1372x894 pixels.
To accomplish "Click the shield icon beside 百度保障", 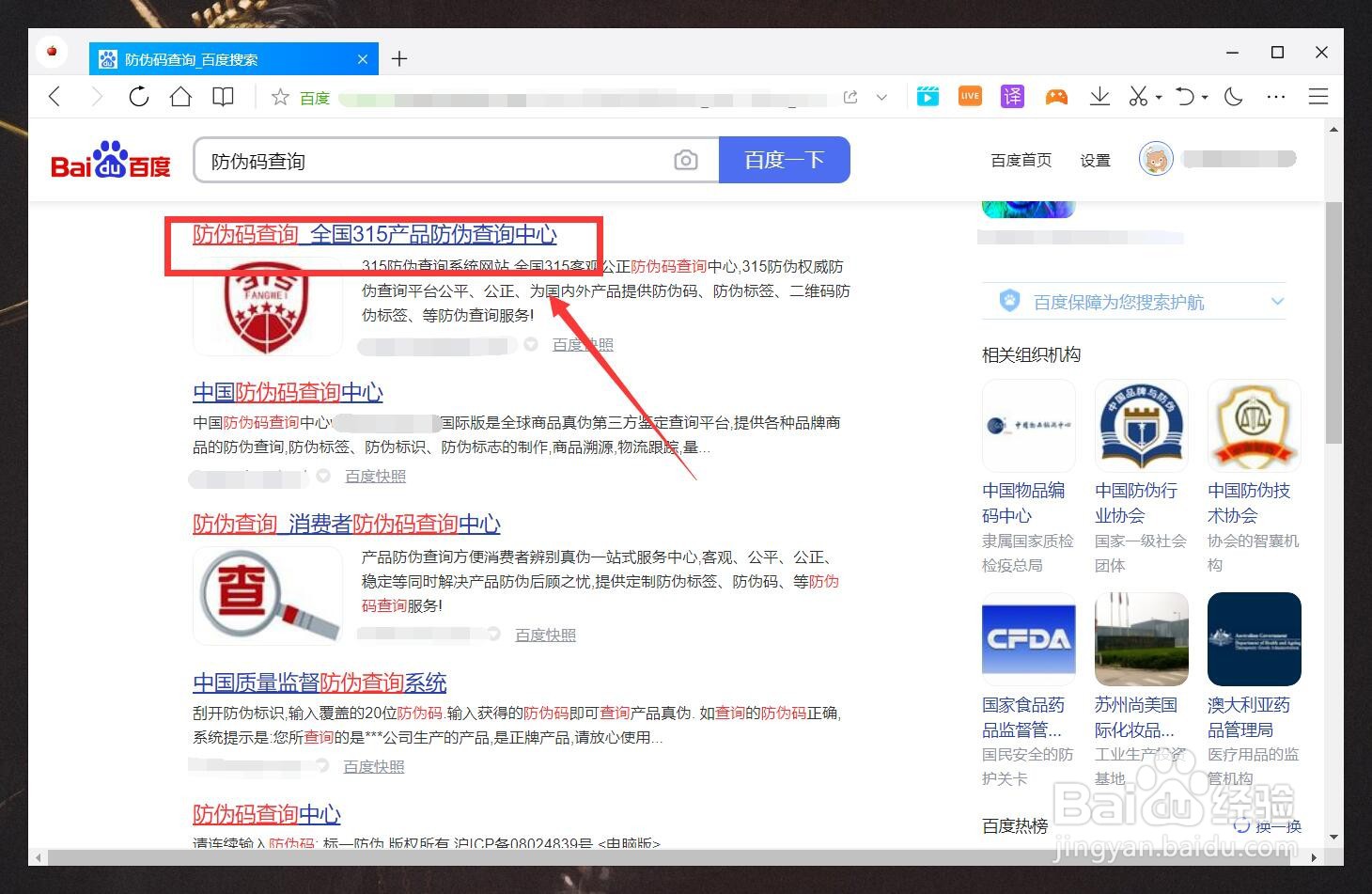I will [1009, 301].
